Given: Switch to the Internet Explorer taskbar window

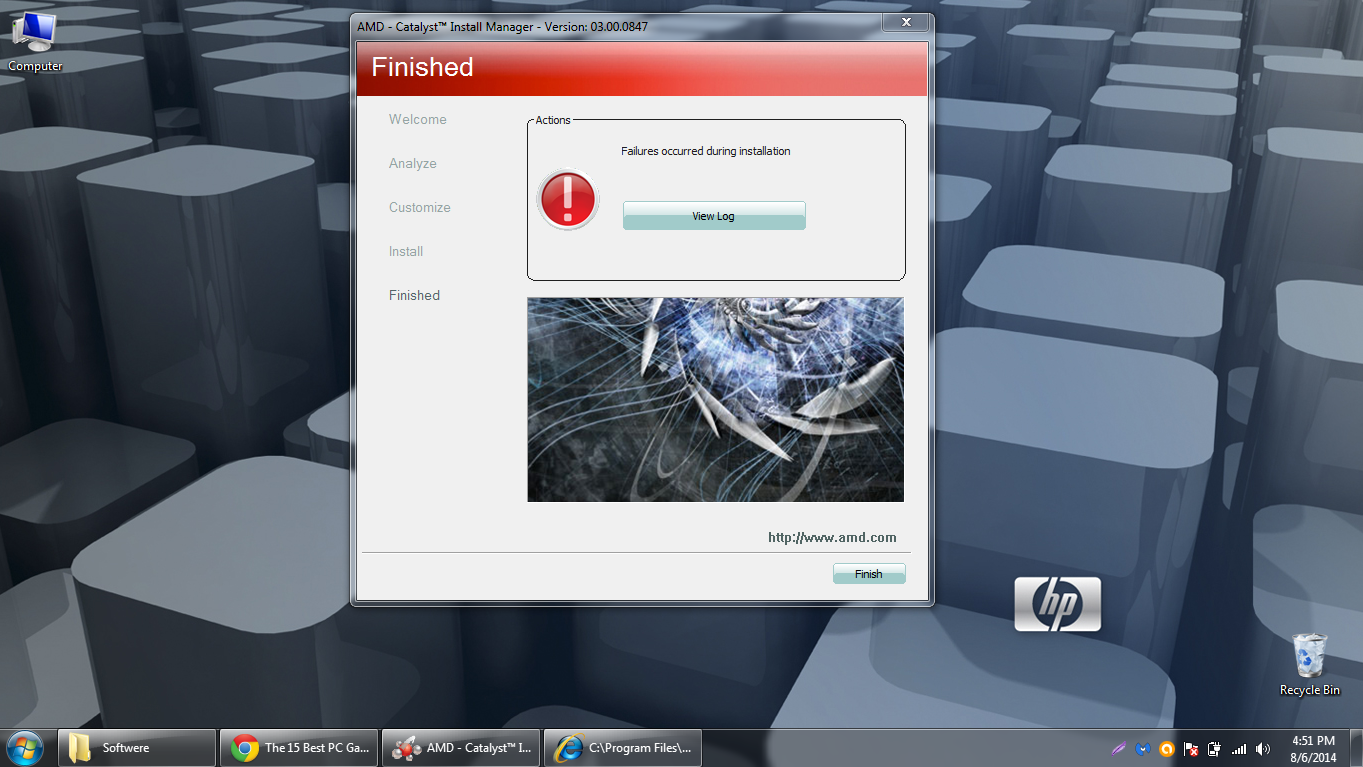Looking at the screenshot, I should pyautogui.click(x=623, y=748).
